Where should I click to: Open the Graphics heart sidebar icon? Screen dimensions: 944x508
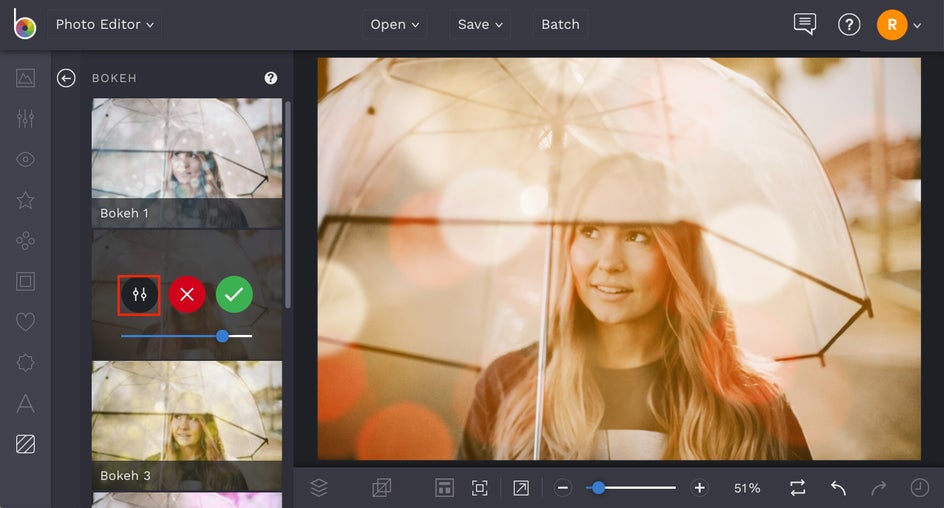point(25,322)
